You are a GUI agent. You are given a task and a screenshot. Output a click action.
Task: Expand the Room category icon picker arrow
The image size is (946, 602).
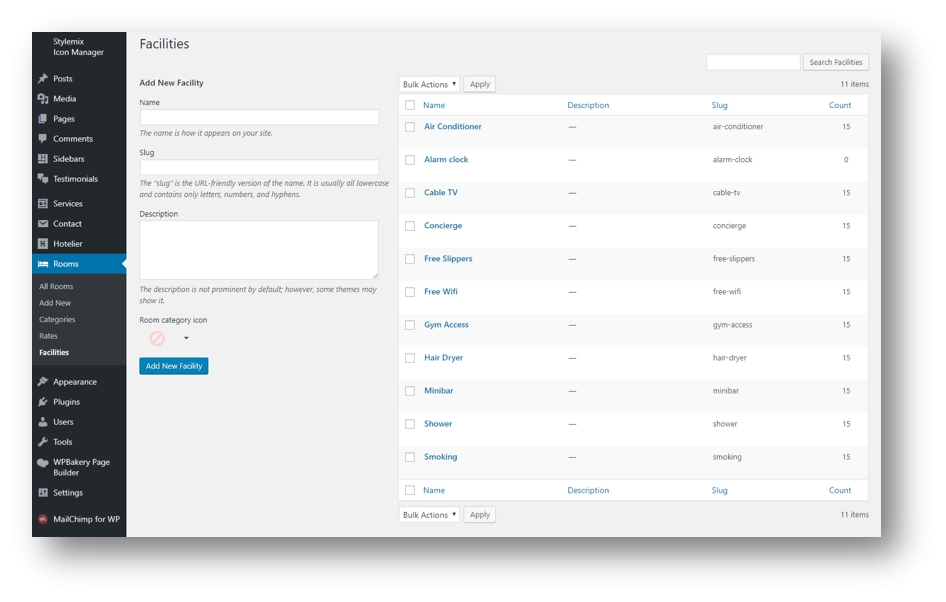[x=186, y=339]
